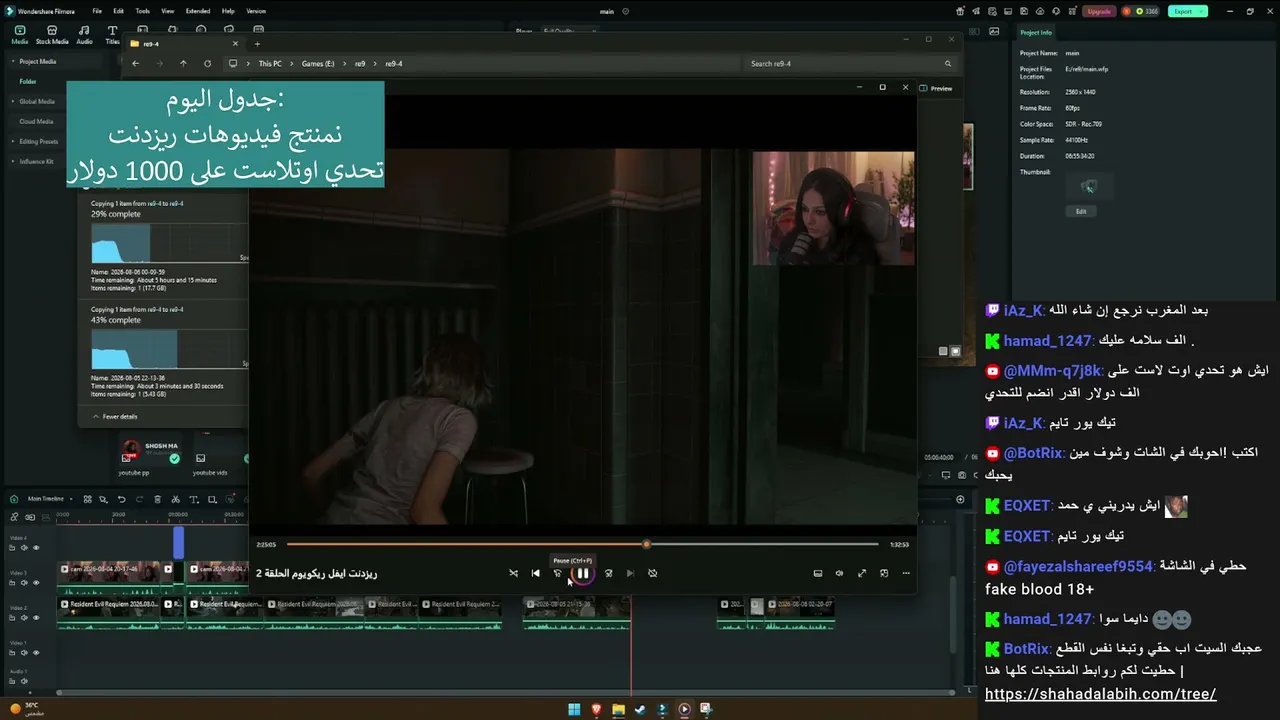Screen dimensions: 1280x720
Task: Click the Search re9-4 field in Explorer
Action: click(x=850, y=63)
